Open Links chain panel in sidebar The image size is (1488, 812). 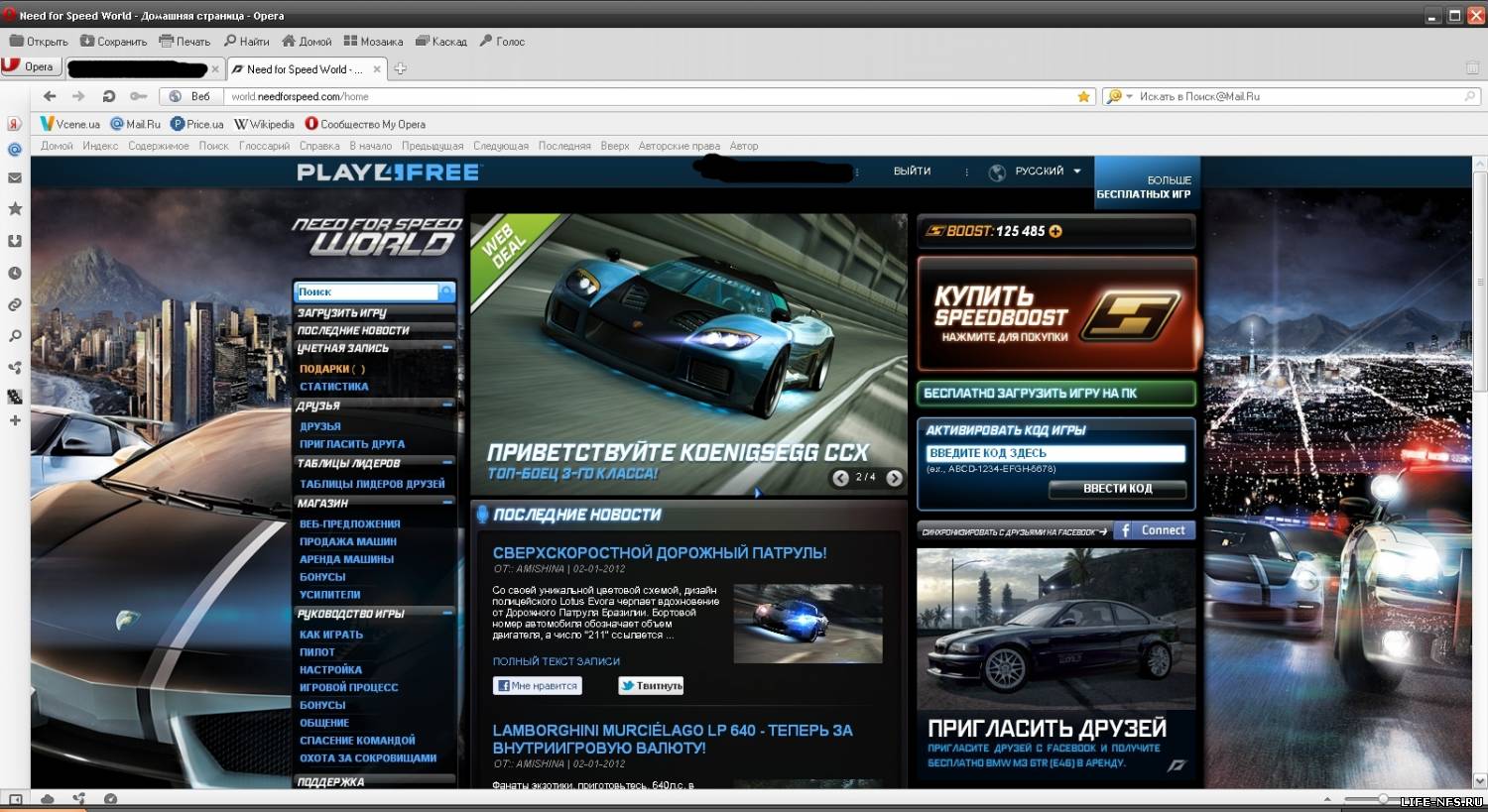[x=14, y=304]
